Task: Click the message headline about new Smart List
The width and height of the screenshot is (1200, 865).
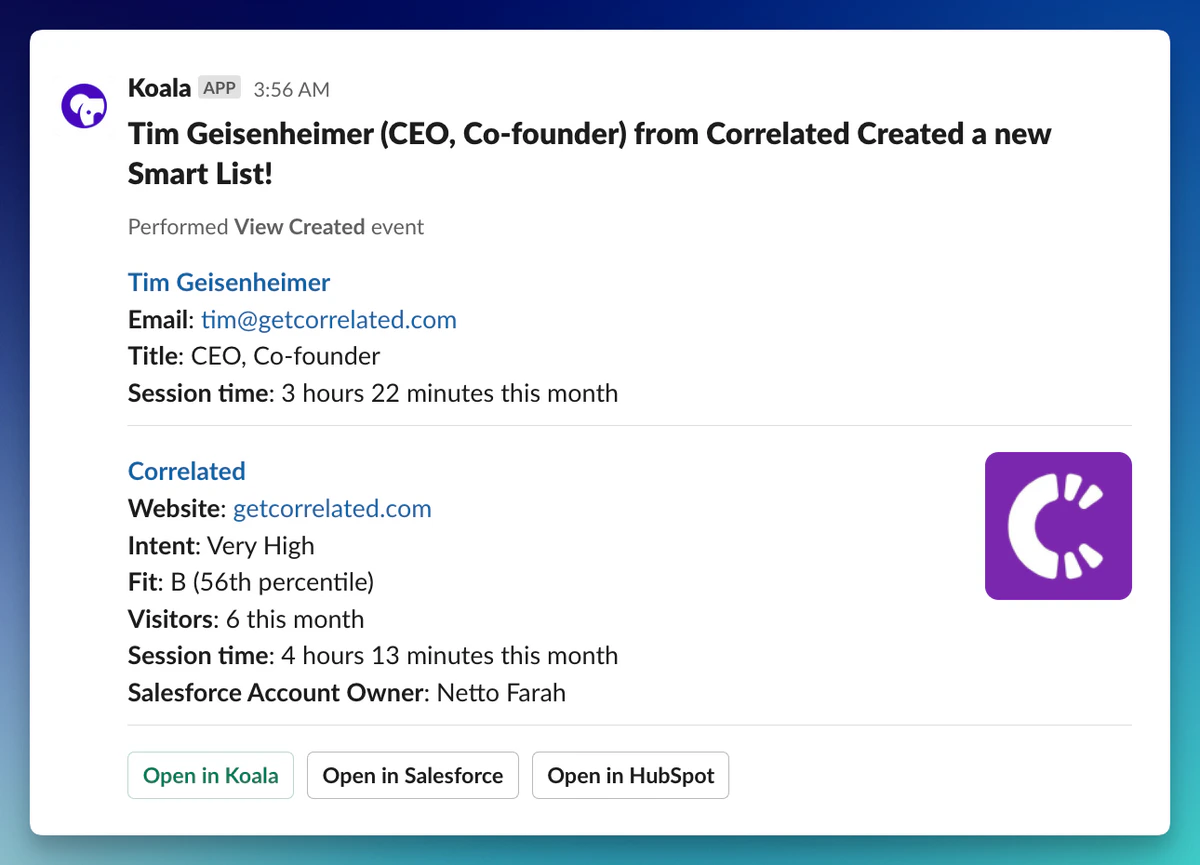Action: pyautogui.click(x=590, y=154)
